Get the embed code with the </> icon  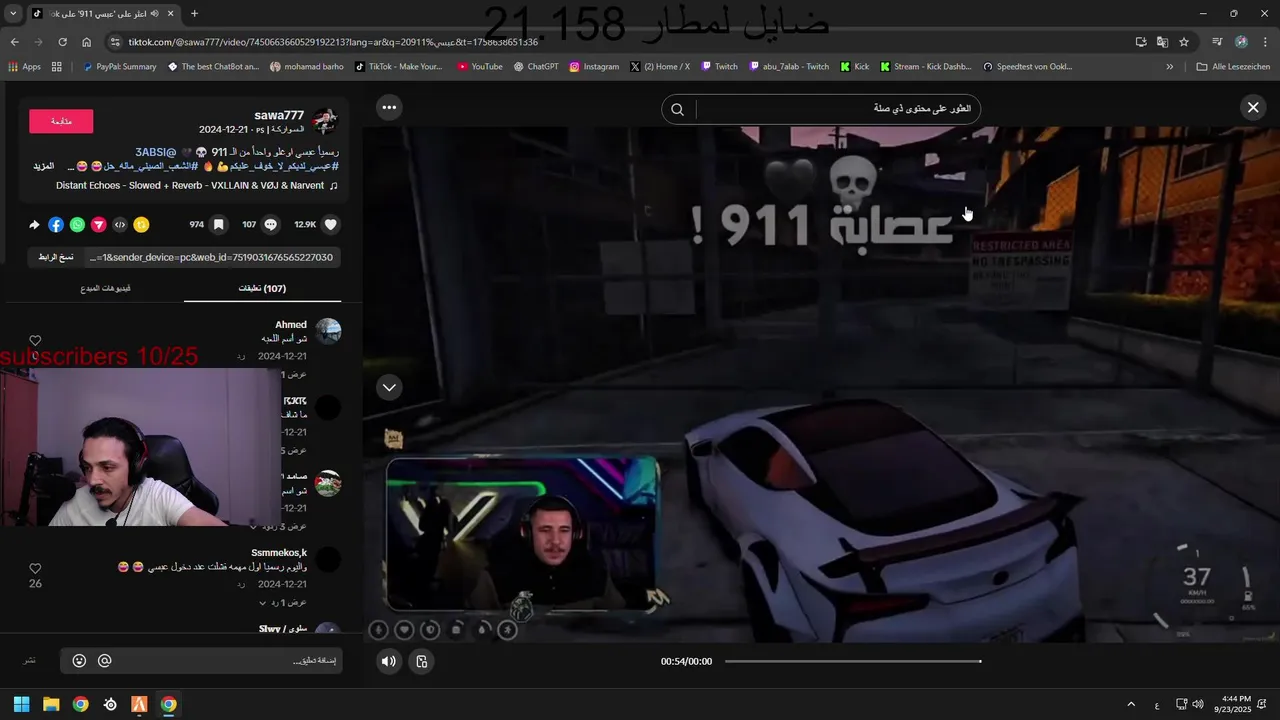120,225
